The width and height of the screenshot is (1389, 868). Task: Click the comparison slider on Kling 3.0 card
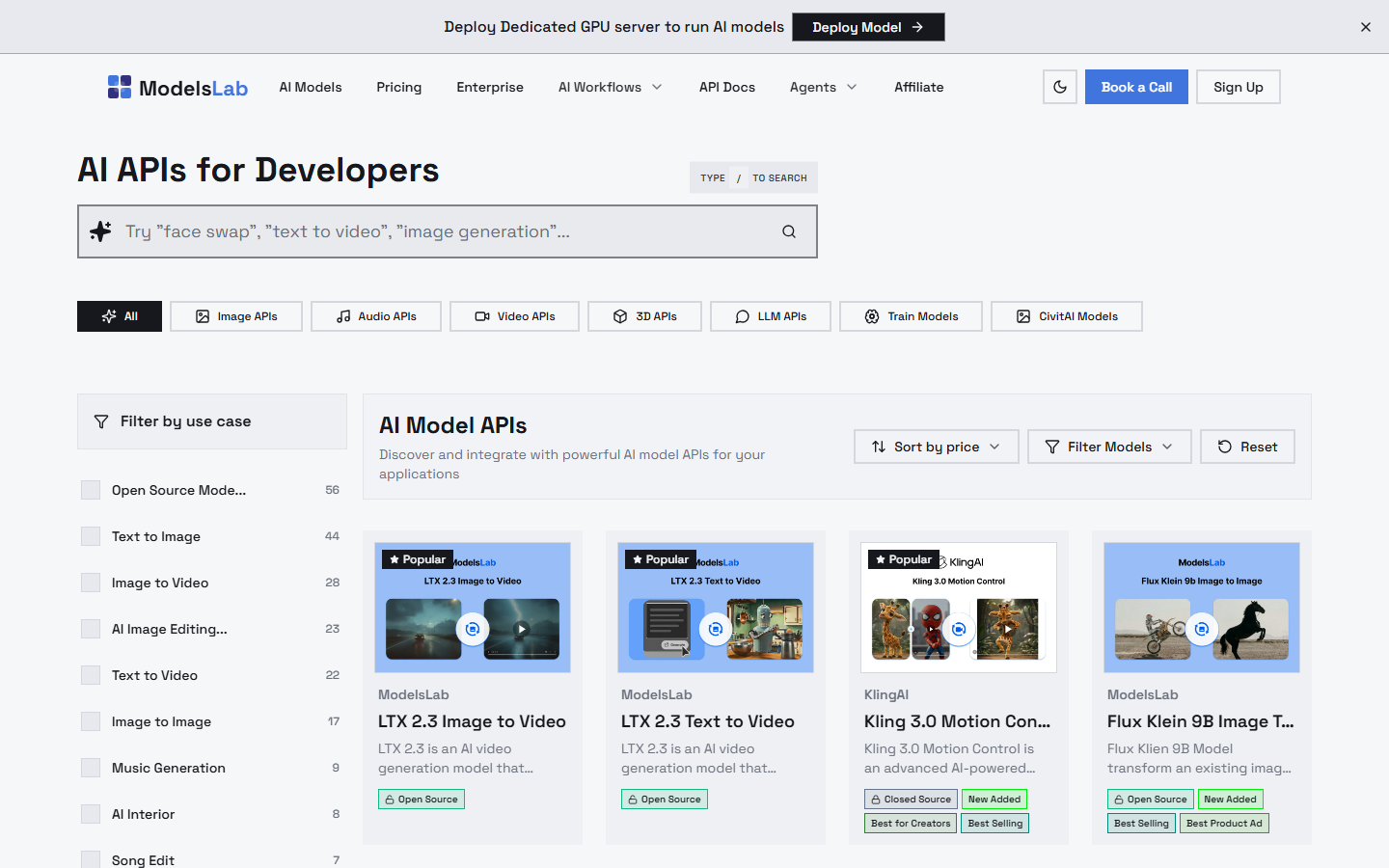(x=959, y=629)
